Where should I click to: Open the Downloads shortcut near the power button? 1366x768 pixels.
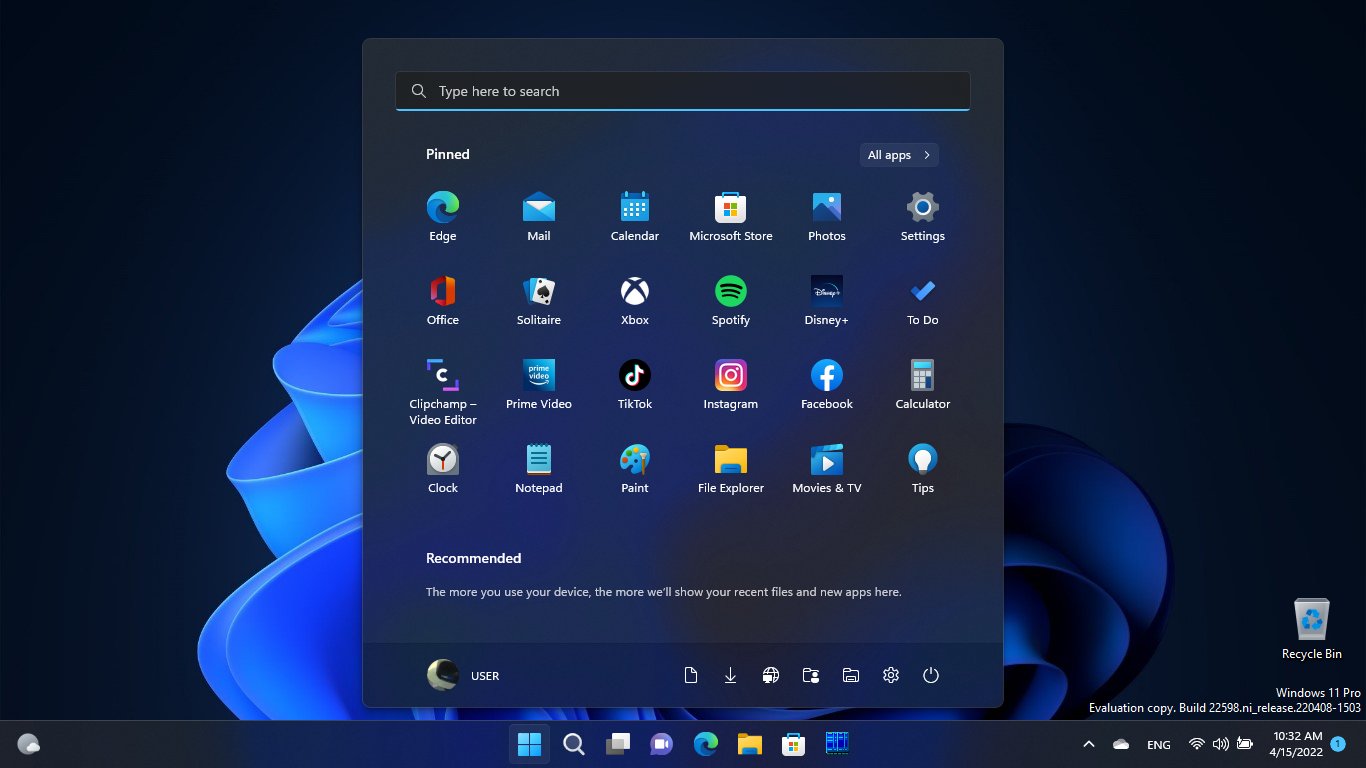[731, 675]
